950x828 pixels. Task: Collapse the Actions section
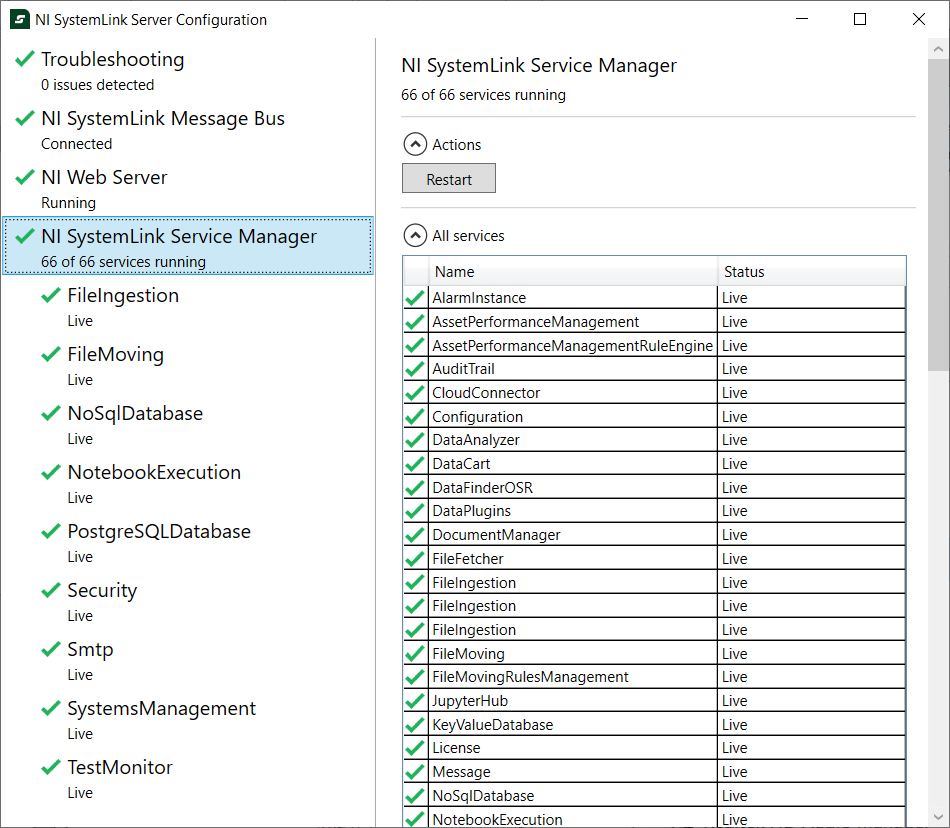[415, 144]
